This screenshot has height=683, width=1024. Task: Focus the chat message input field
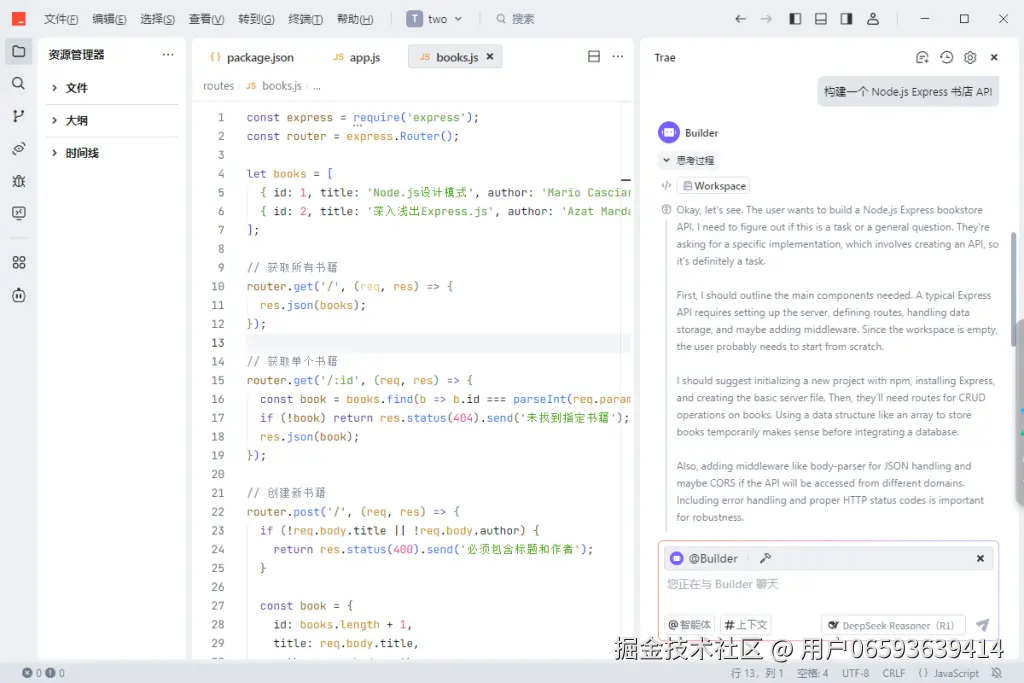[x=828, y=584]
